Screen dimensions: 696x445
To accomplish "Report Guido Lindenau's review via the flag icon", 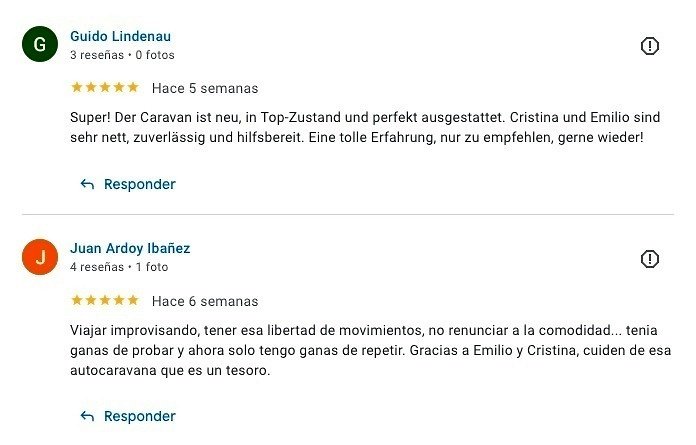I will pyautogui.click(x=649, y=46).
